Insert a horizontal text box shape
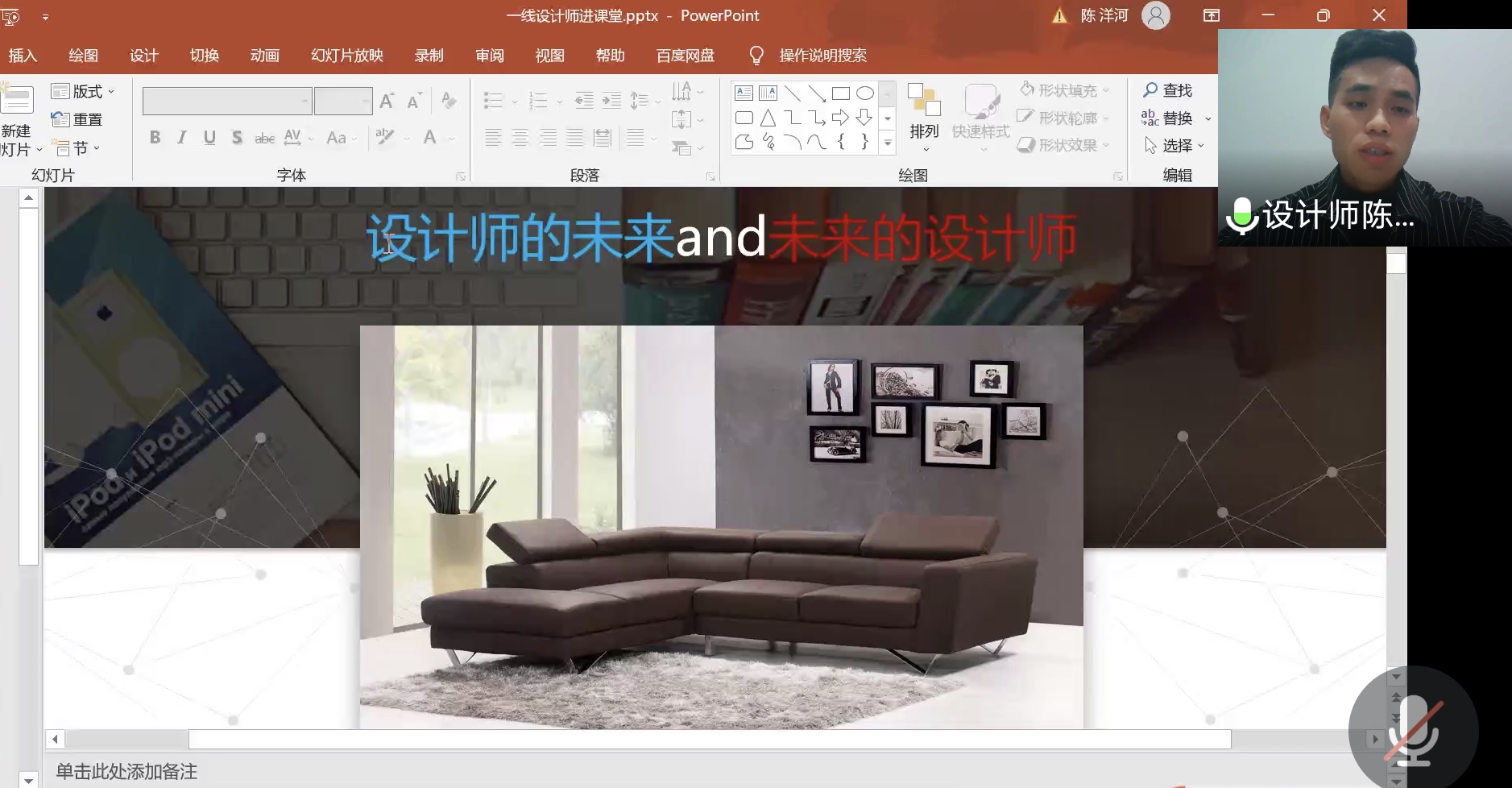Viewport: 1512px width, 788px height. point(744,93)
